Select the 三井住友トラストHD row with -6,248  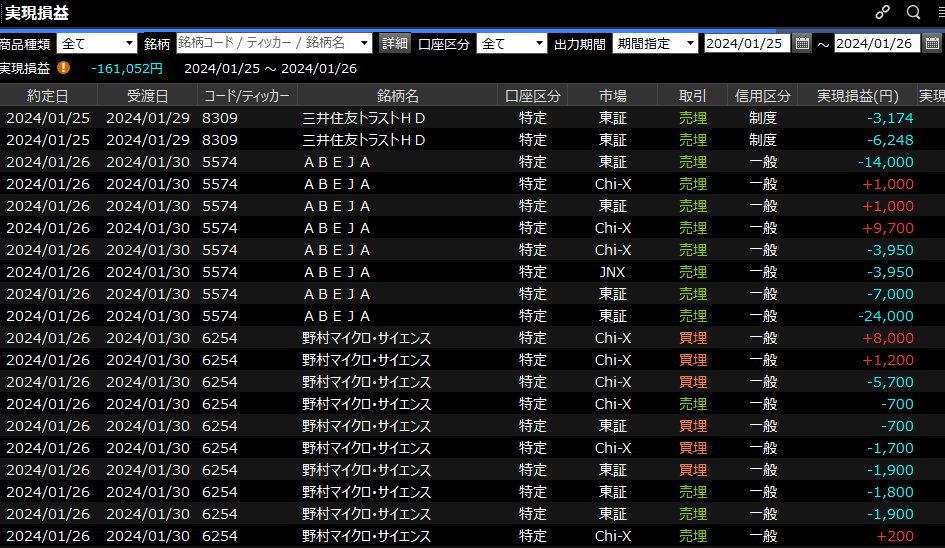[472, 140]
